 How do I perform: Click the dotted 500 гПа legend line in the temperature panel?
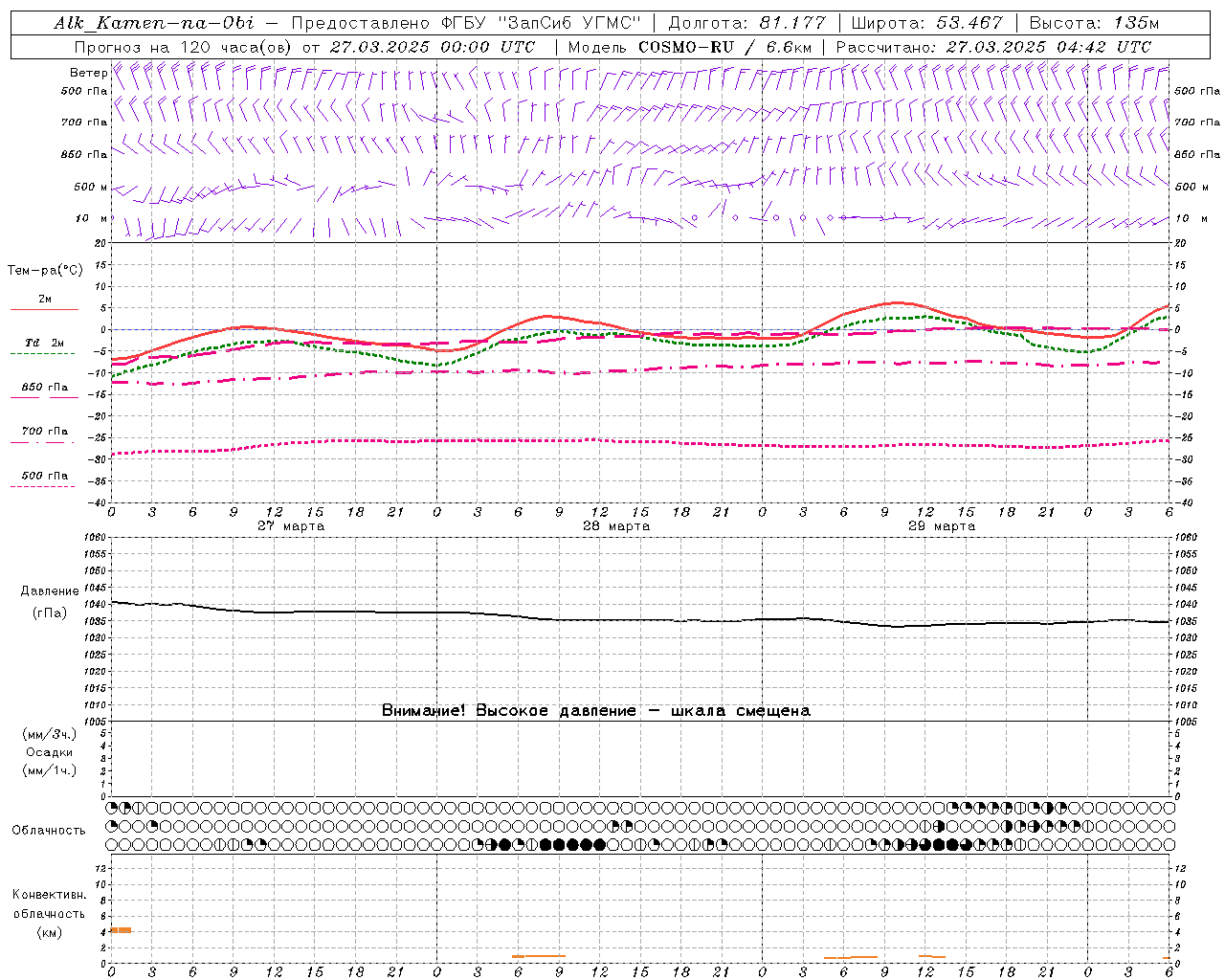click(42, 487)
